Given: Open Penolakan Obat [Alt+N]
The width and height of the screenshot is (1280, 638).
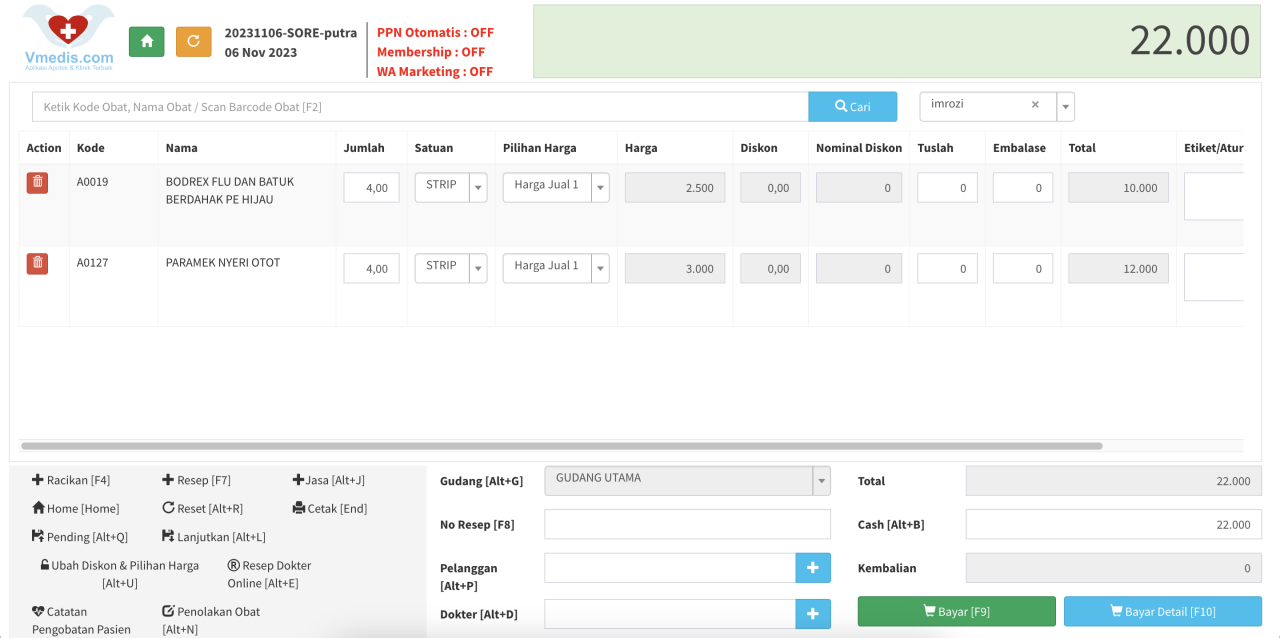Looking at the screenshot, I should click(211, 620).
